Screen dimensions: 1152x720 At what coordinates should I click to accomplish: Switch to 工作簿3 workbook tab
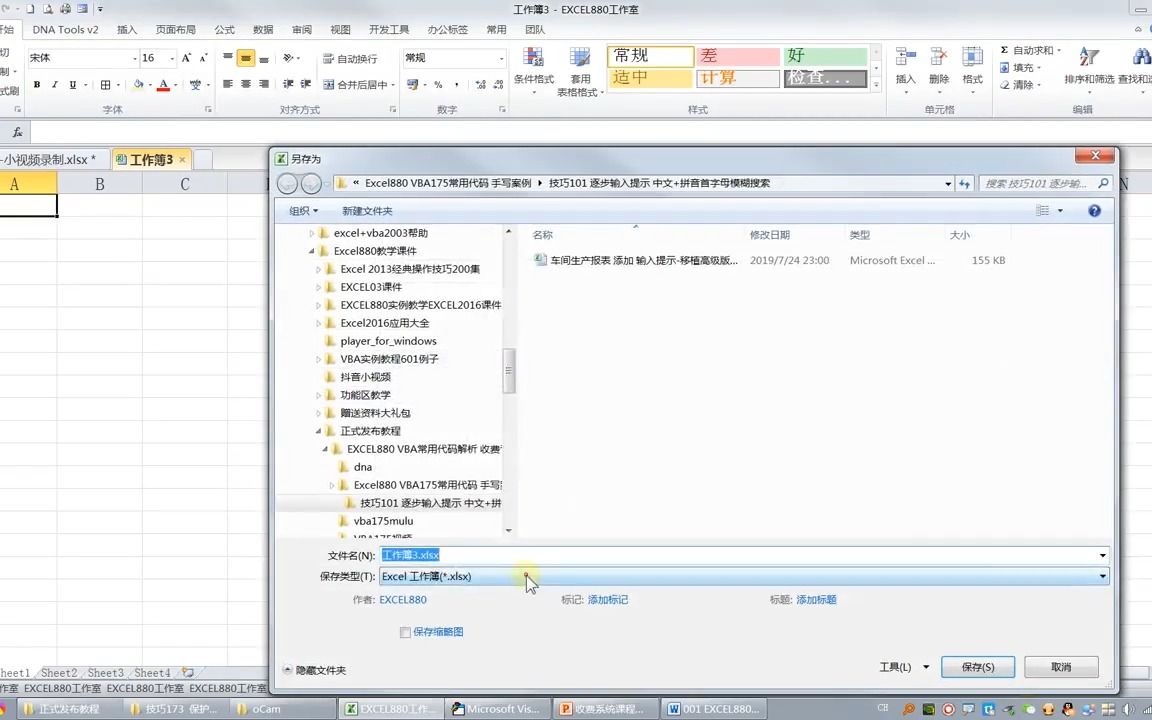point(151,159)
